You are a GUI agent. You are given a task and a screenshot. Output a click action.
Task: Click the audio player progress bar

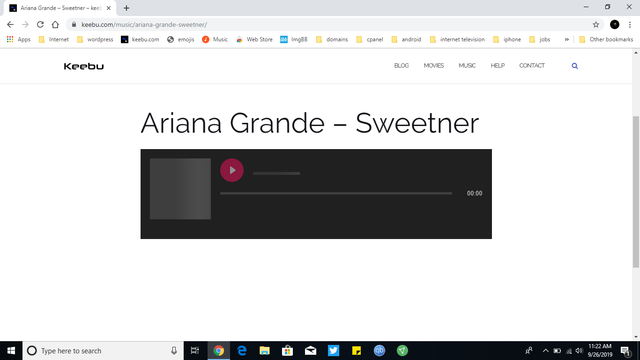pos(336,193)
